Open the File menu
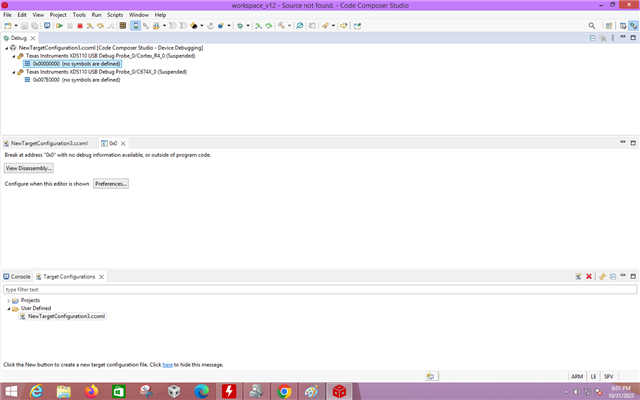640x400 pixels. pos(7,15)
